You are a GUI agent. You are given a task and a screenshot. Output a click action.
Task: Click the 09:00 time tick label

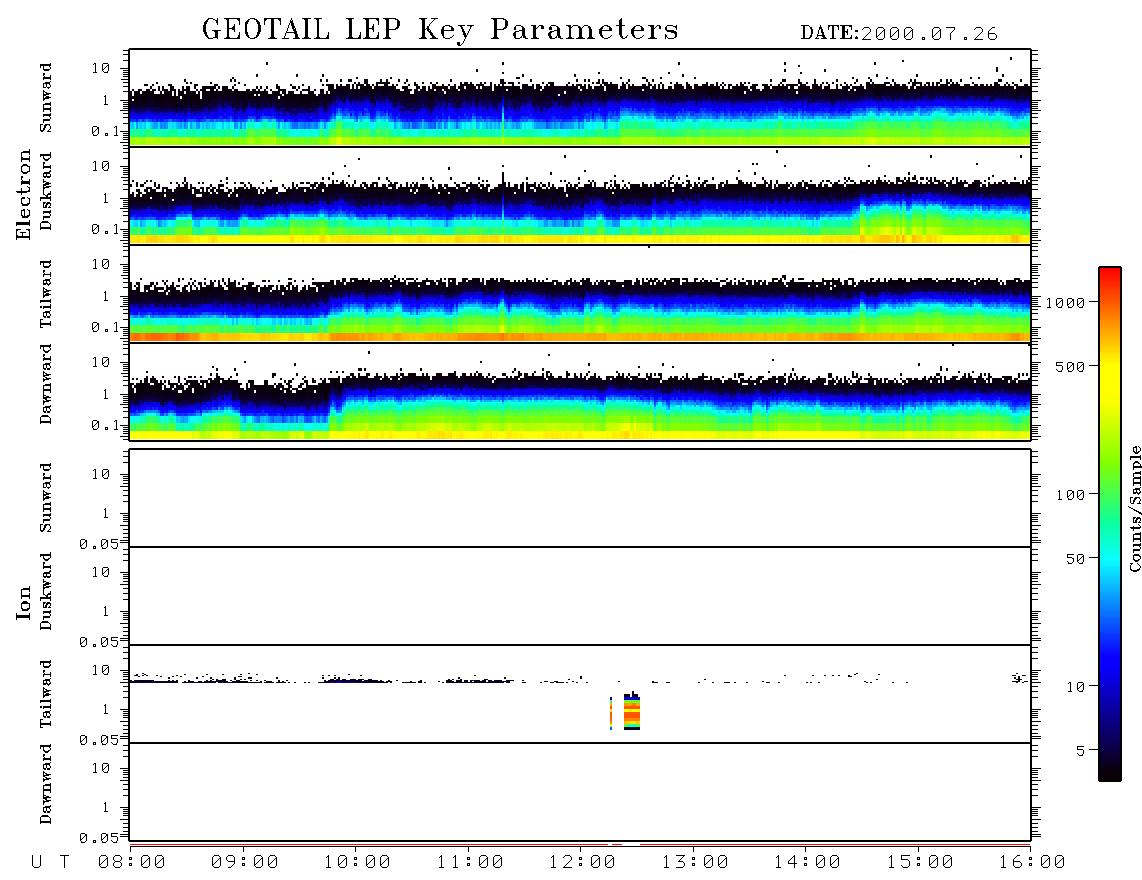[x=245, y=862]
